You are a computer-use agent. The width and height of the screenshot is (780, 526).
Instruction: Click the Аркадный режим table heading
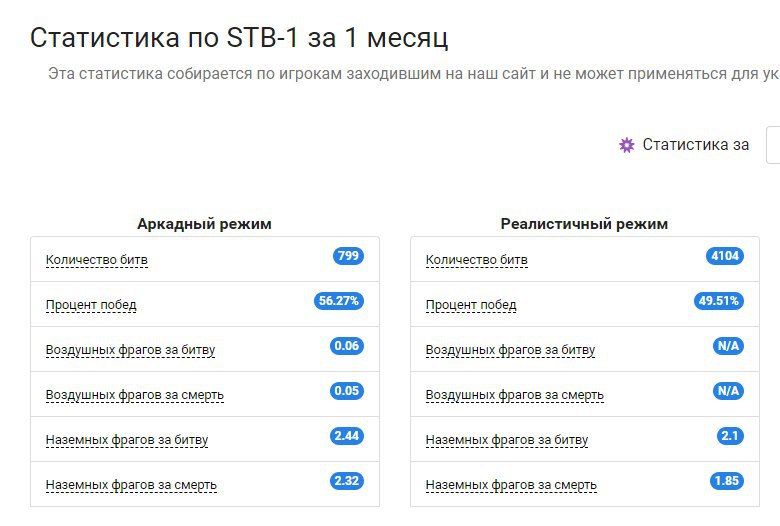click(x=204, y=224)
